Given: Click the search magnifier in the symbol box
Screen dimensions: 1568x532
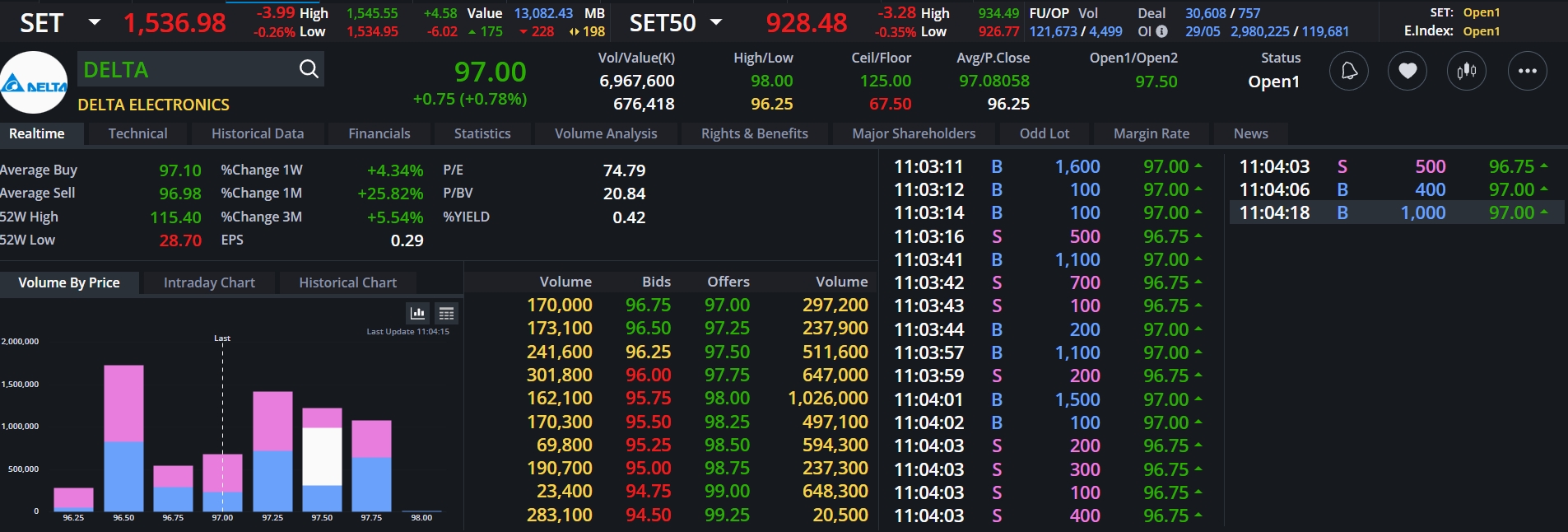Looking at the screenshot, I should pyautogui.click(x=309, y=69).
